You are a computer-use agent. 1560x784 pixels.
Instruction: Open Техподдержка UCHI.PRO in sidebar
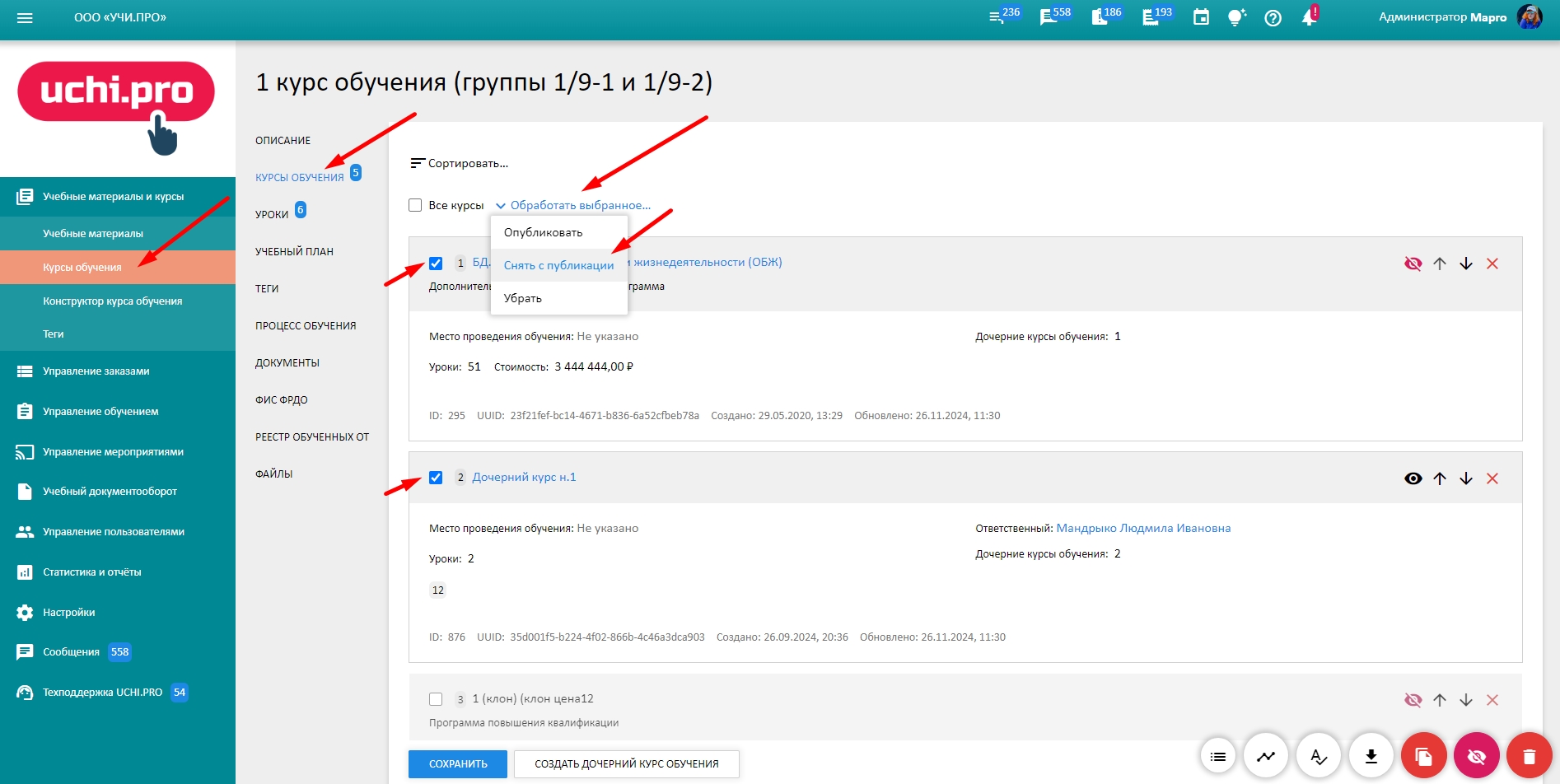point(118,693)
